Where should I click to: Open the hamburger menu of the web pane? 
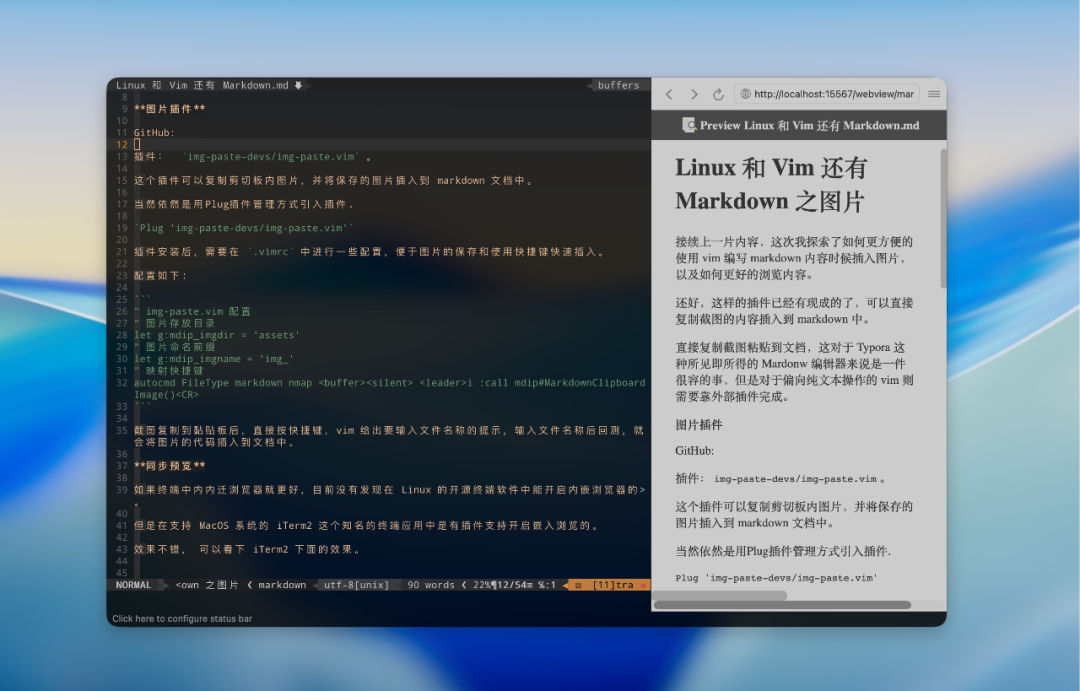coord(934,94)
